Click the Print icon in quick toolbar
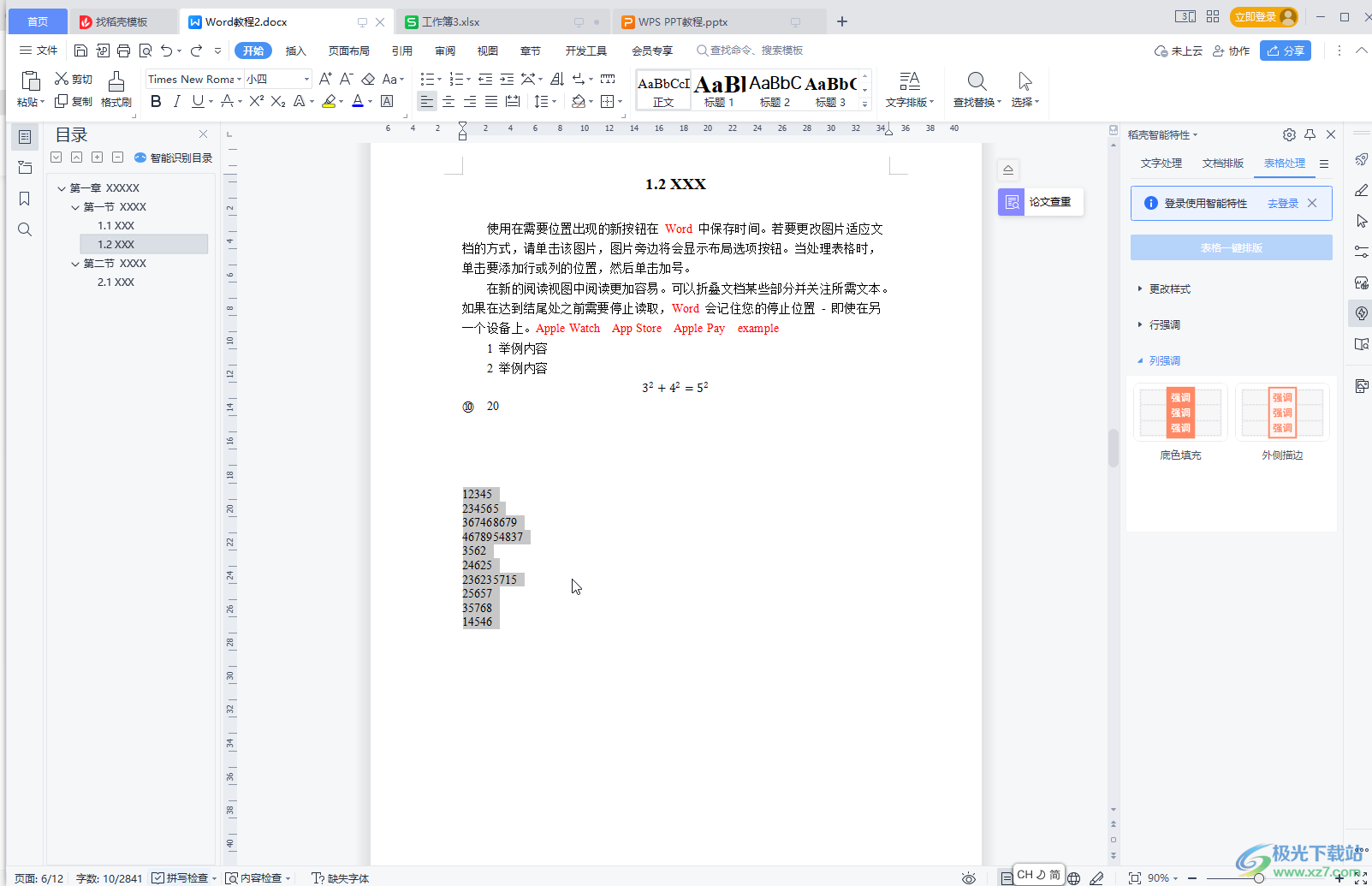This screenshot has width=1372, height=886. [123, 51]
